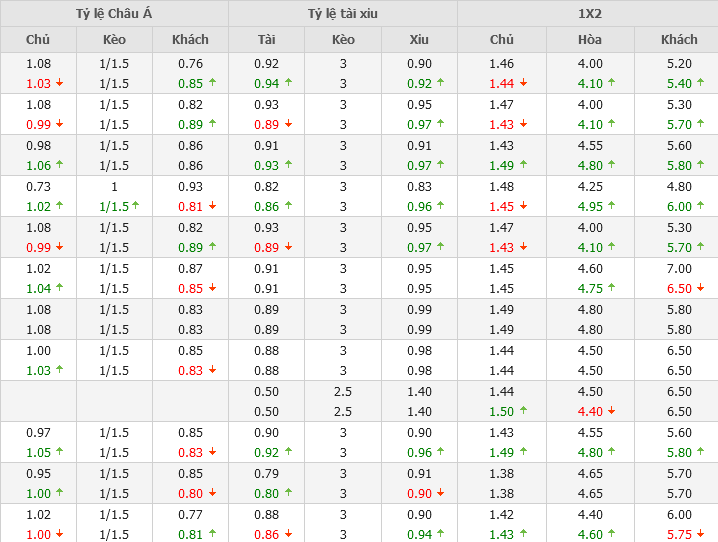
Task: Click the up arrow beside 1.50
Action: [x=523, y=411]
